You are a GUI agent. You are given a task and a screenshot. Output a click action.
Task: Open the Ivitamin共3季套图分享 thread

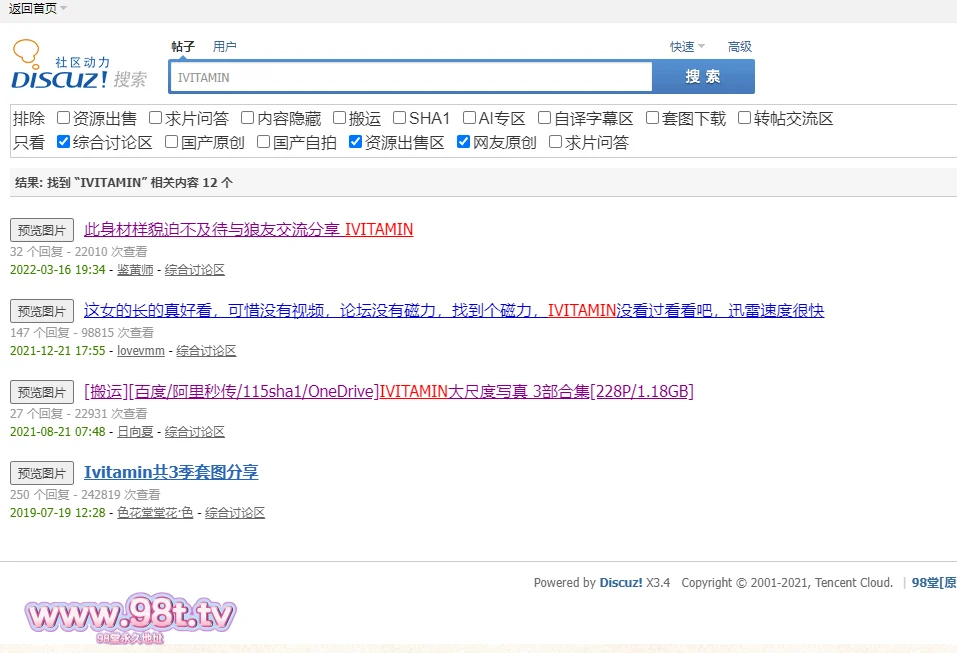pyautogui.click(x=171, y=472)
